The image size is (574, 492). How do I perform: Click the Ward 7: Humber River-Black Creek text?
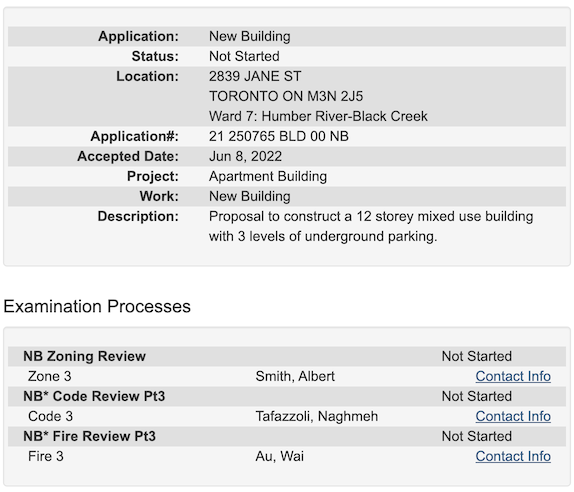point(318,116)
